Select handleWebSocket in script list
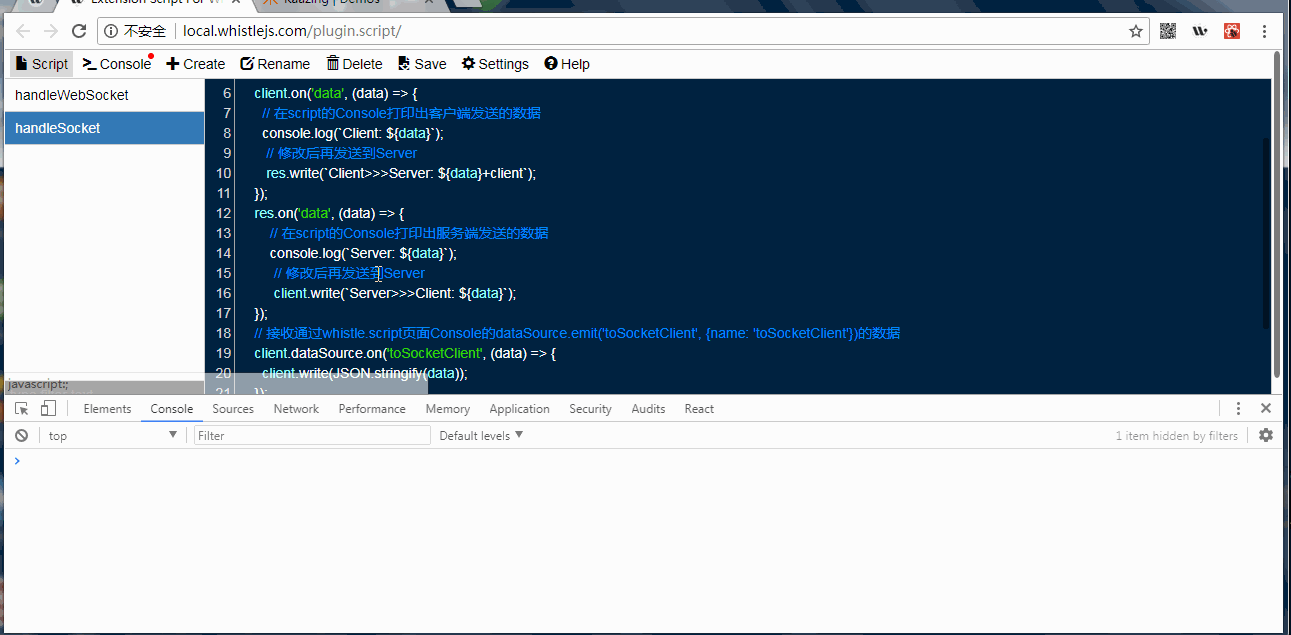Screen dimensions: 1291x635 [105, 95]
